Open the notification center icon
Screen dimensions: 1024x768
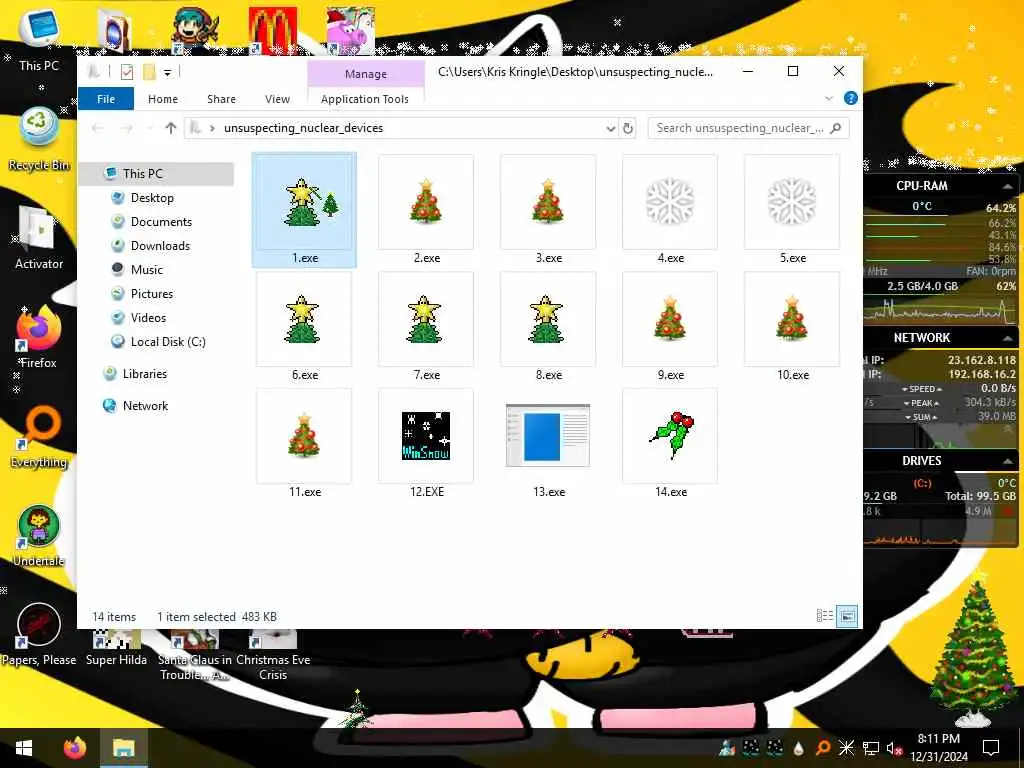pyautogui.click(x=991, y=748)
